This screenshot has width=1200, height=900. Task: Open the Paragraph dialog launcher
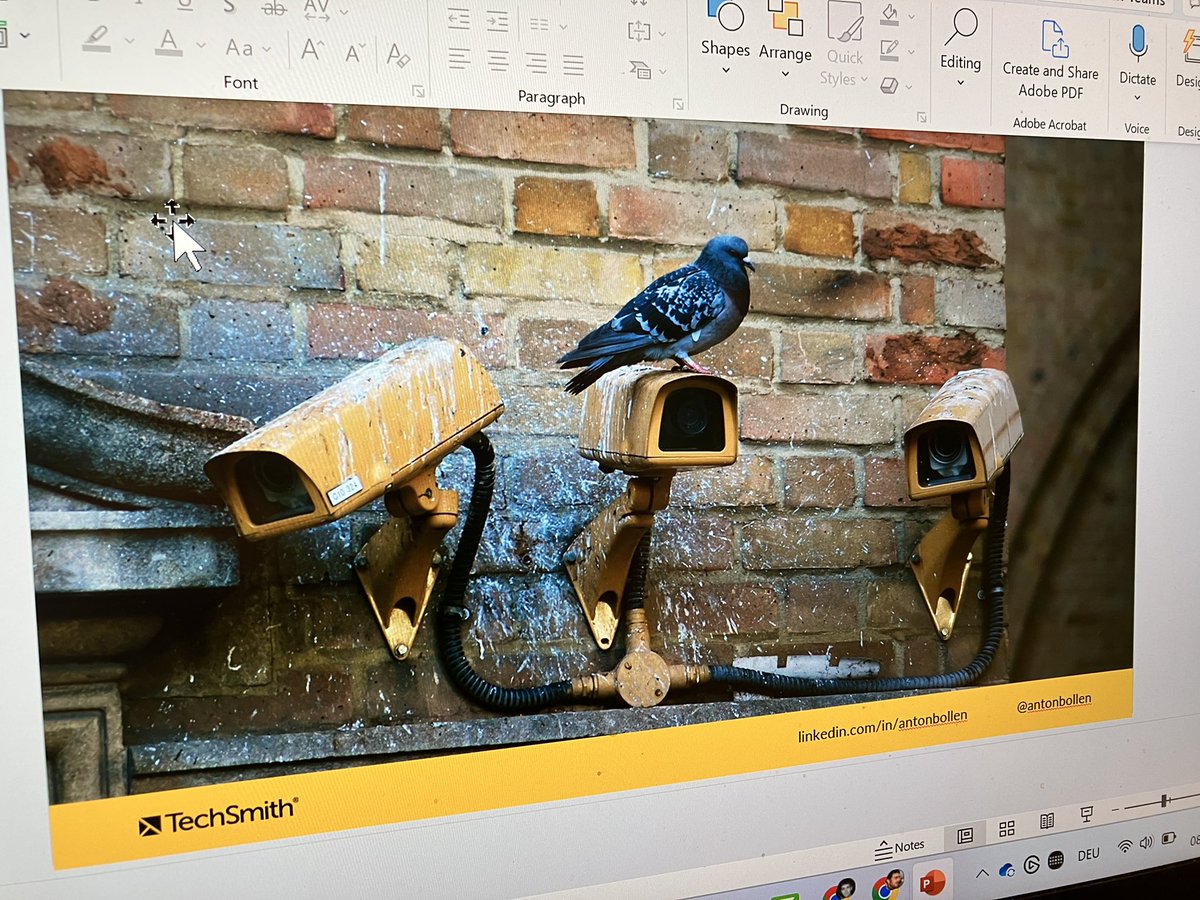(678, 104)
